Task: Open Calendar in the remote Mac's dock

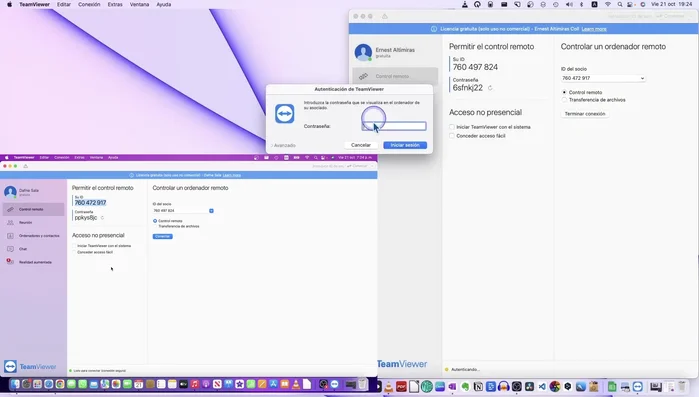Action: (139, 384)
